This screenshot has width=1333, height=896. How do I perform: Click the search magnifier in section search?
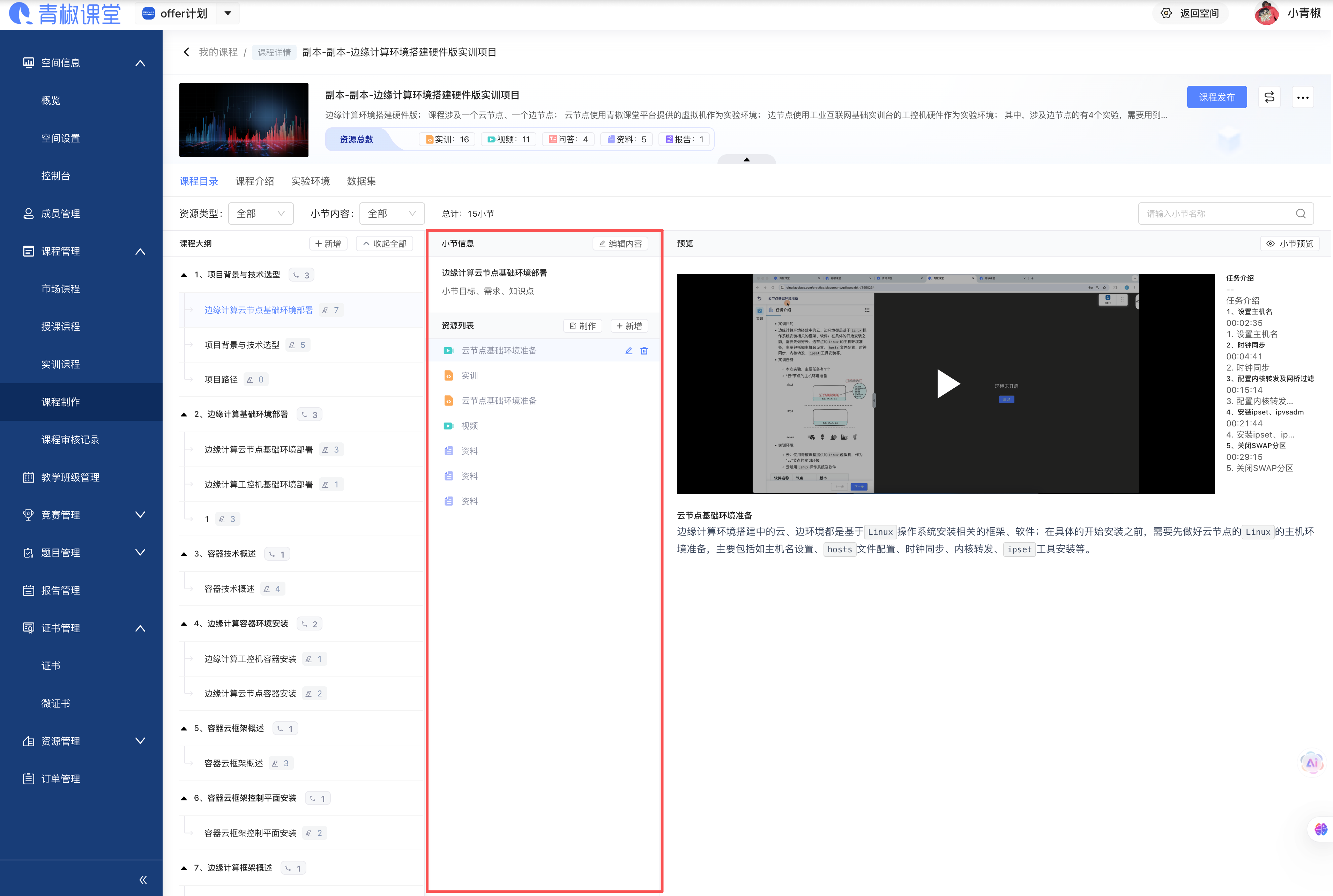click(x=1301, y=213)
